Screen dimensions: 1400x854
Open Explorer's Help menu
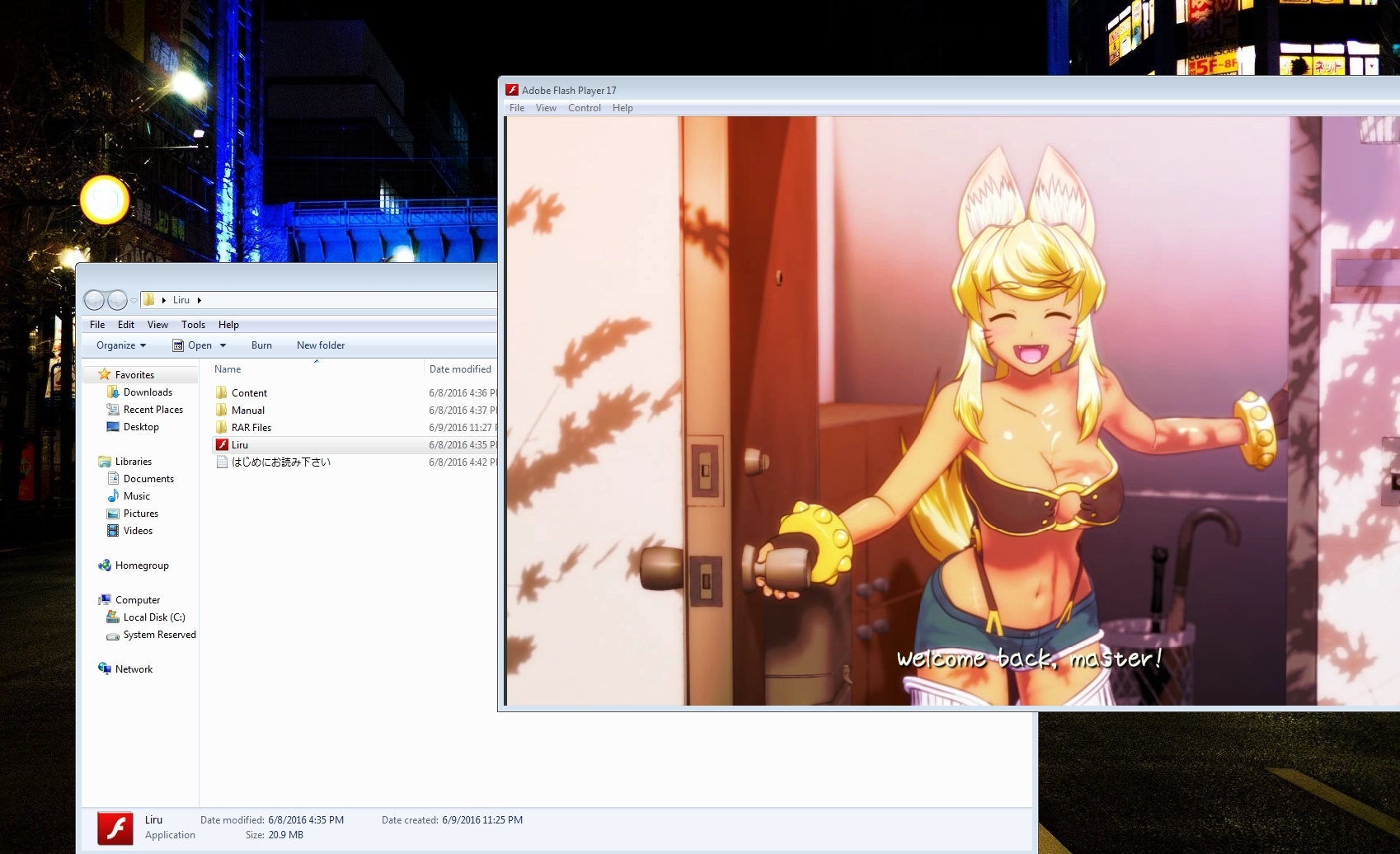(228, 325)
